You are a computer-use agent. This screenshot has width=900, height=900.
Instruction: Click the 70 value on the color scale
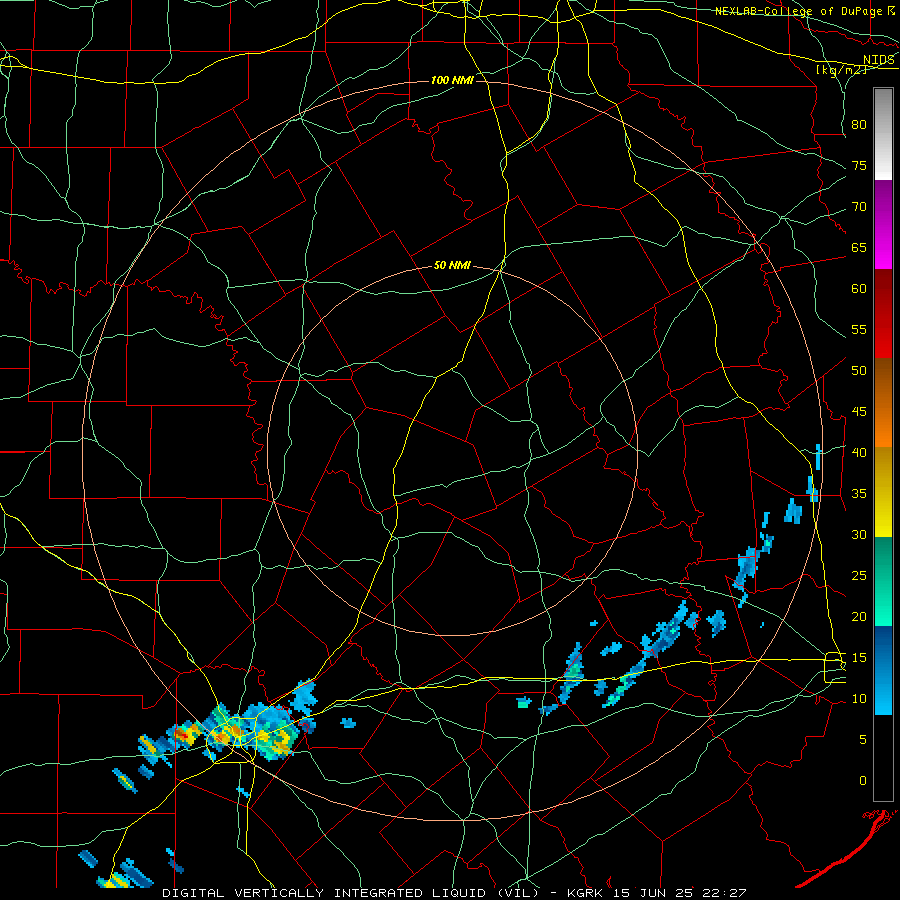coord(859,207)
